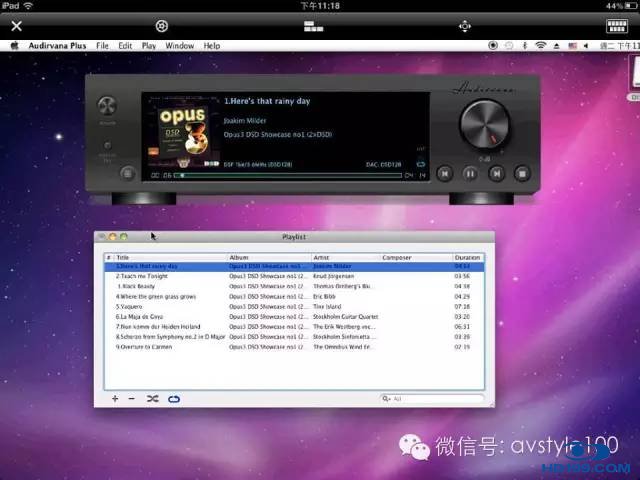Select '8.Scherzo from Symphony no.2 in D Major'
The width and height of the screenshot is (640, 480).
point(294,337)
